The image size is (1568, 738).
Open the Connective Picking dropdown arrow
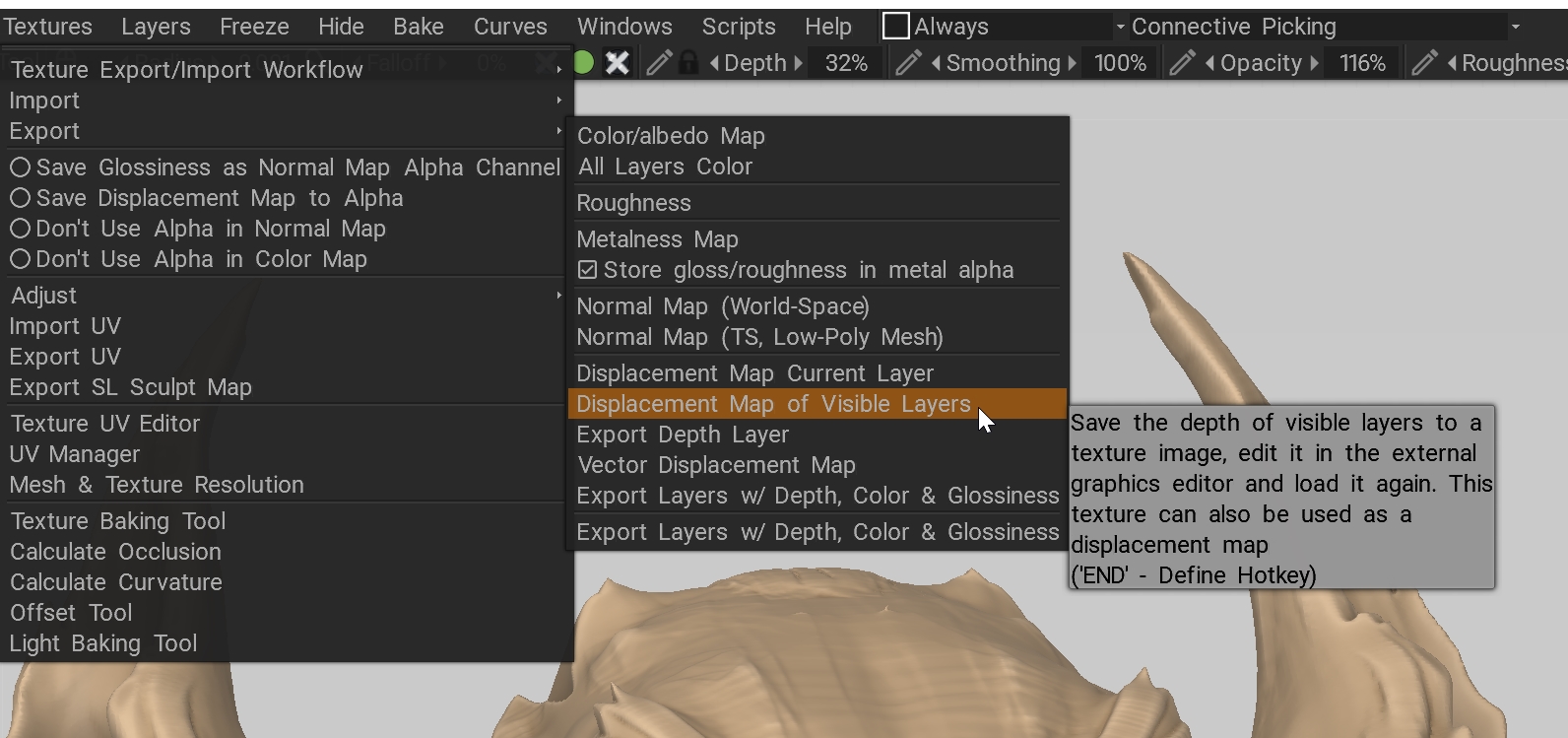tap(1515, 27)
